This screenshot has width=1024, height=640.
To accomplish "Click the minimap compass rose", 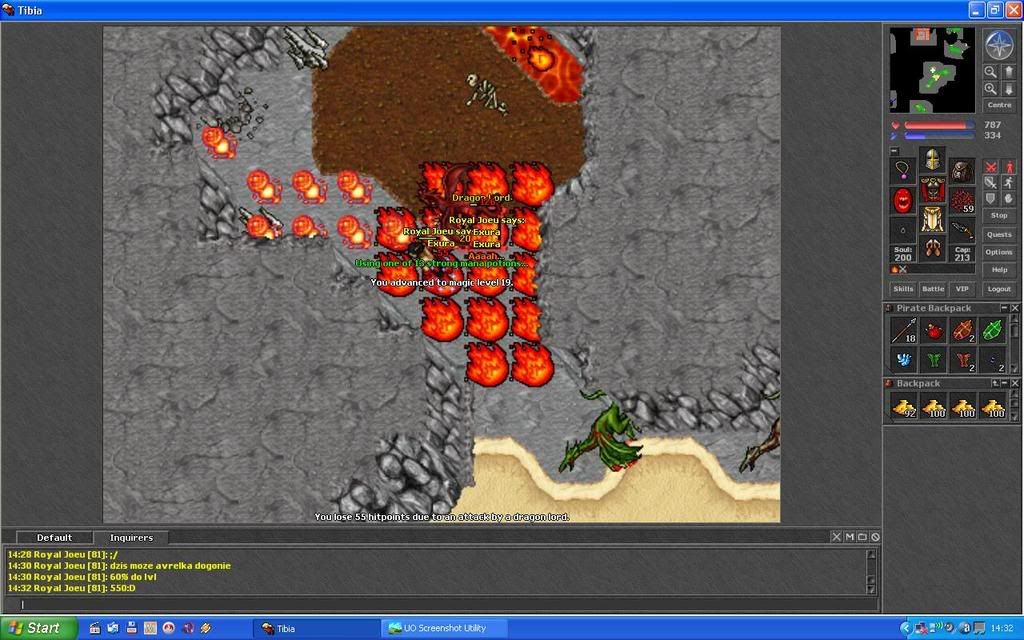I will (999, 45).
